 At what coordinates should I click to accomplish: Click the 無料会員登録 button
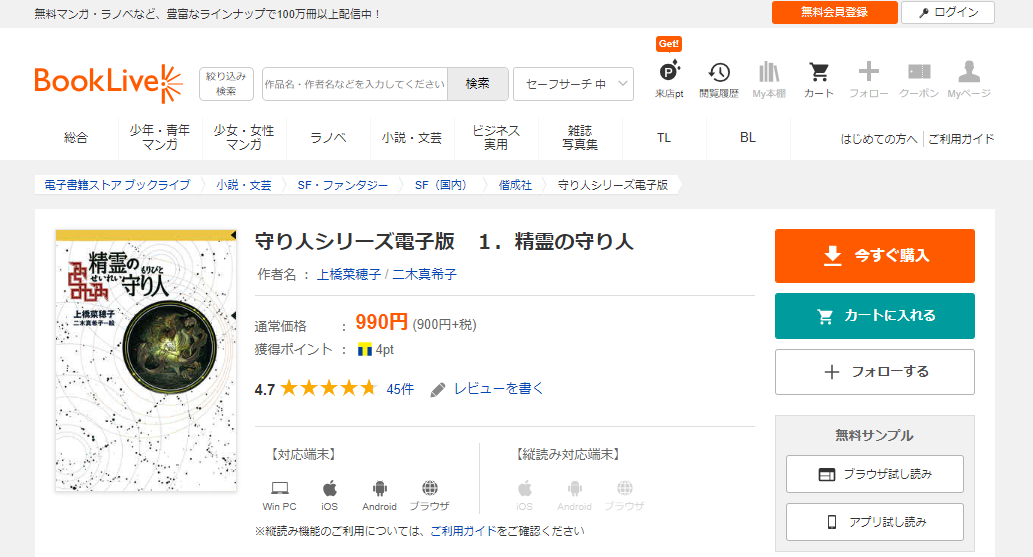pyautogui.click(x=835, y=12)
